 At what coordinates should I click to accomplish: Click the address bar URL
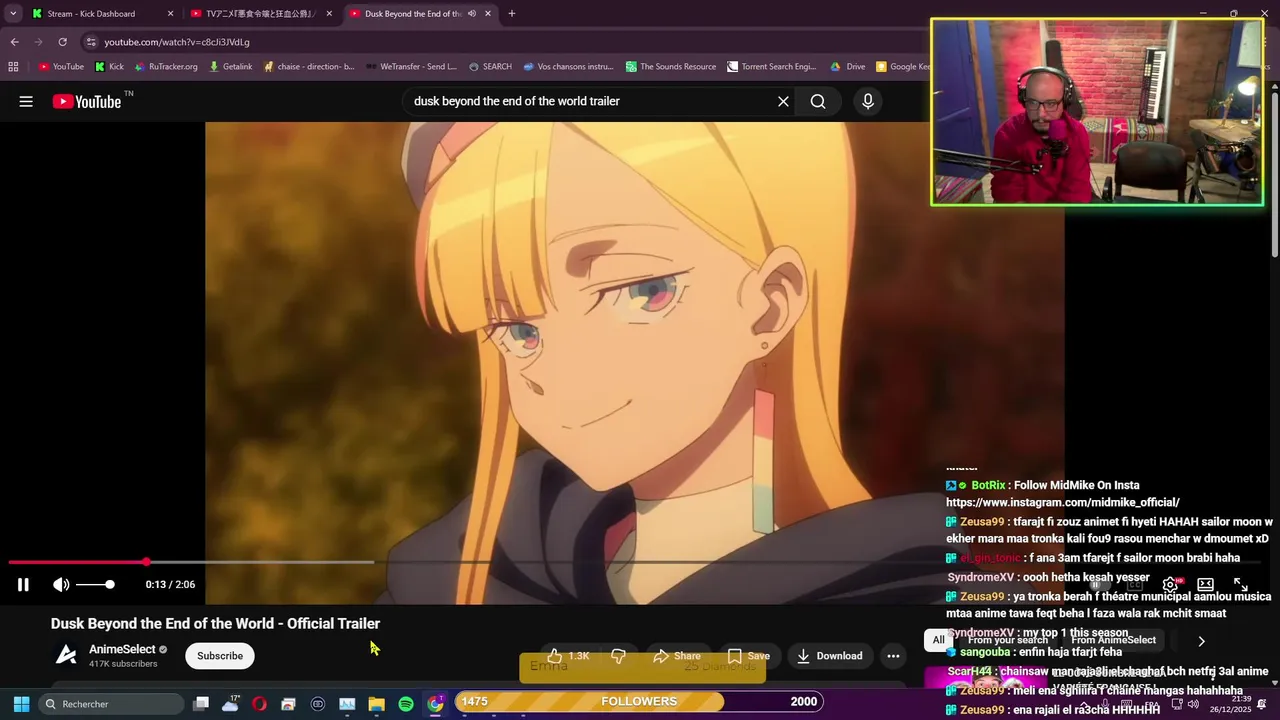coord(177,42)
